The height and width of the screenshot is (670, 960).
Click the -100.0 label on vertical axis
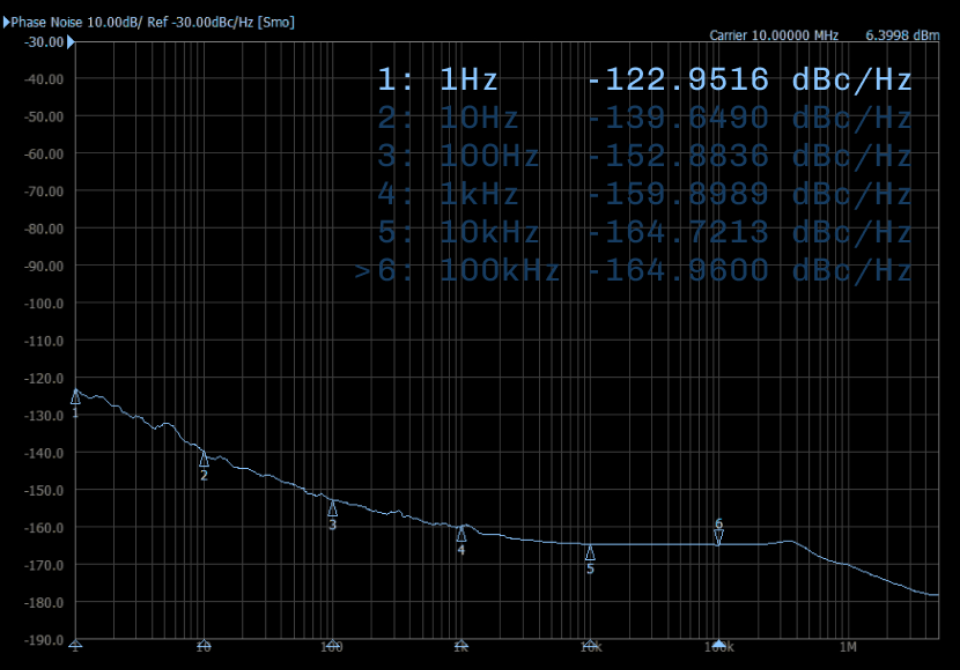42,303
